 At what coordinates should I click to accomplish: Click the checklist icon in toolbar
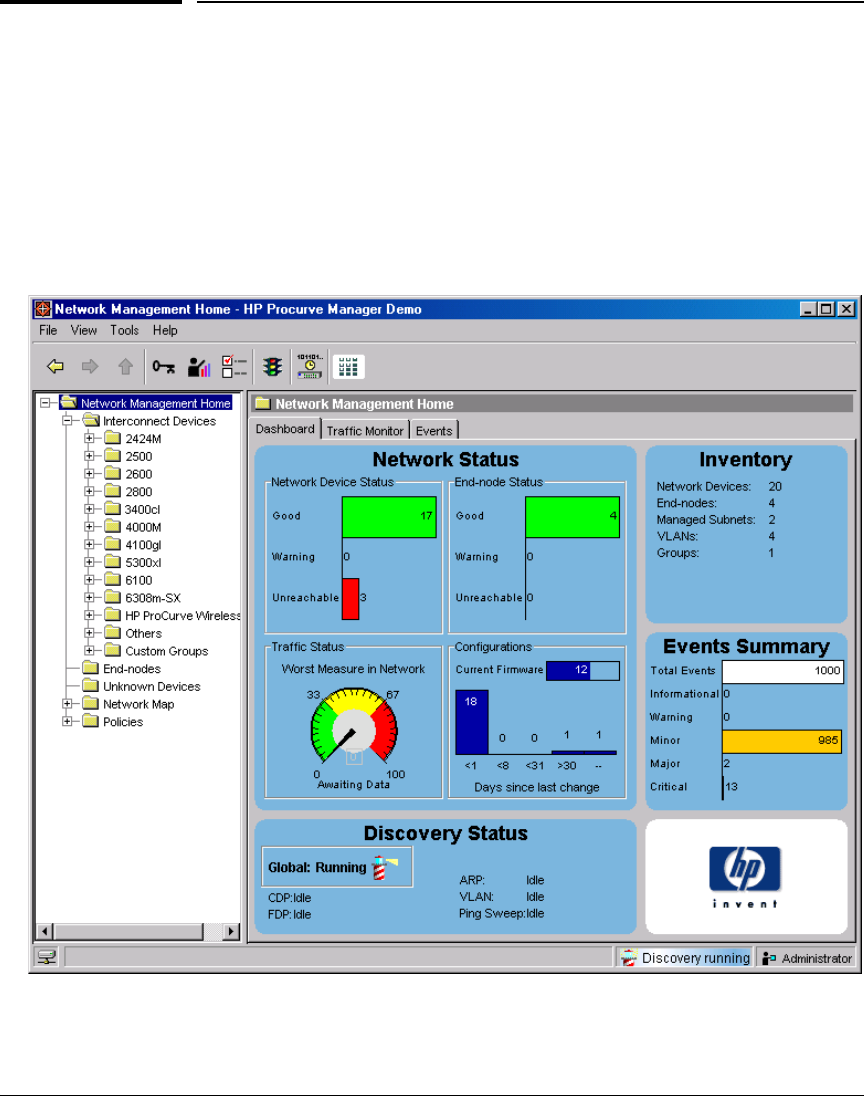coord(234,366)
